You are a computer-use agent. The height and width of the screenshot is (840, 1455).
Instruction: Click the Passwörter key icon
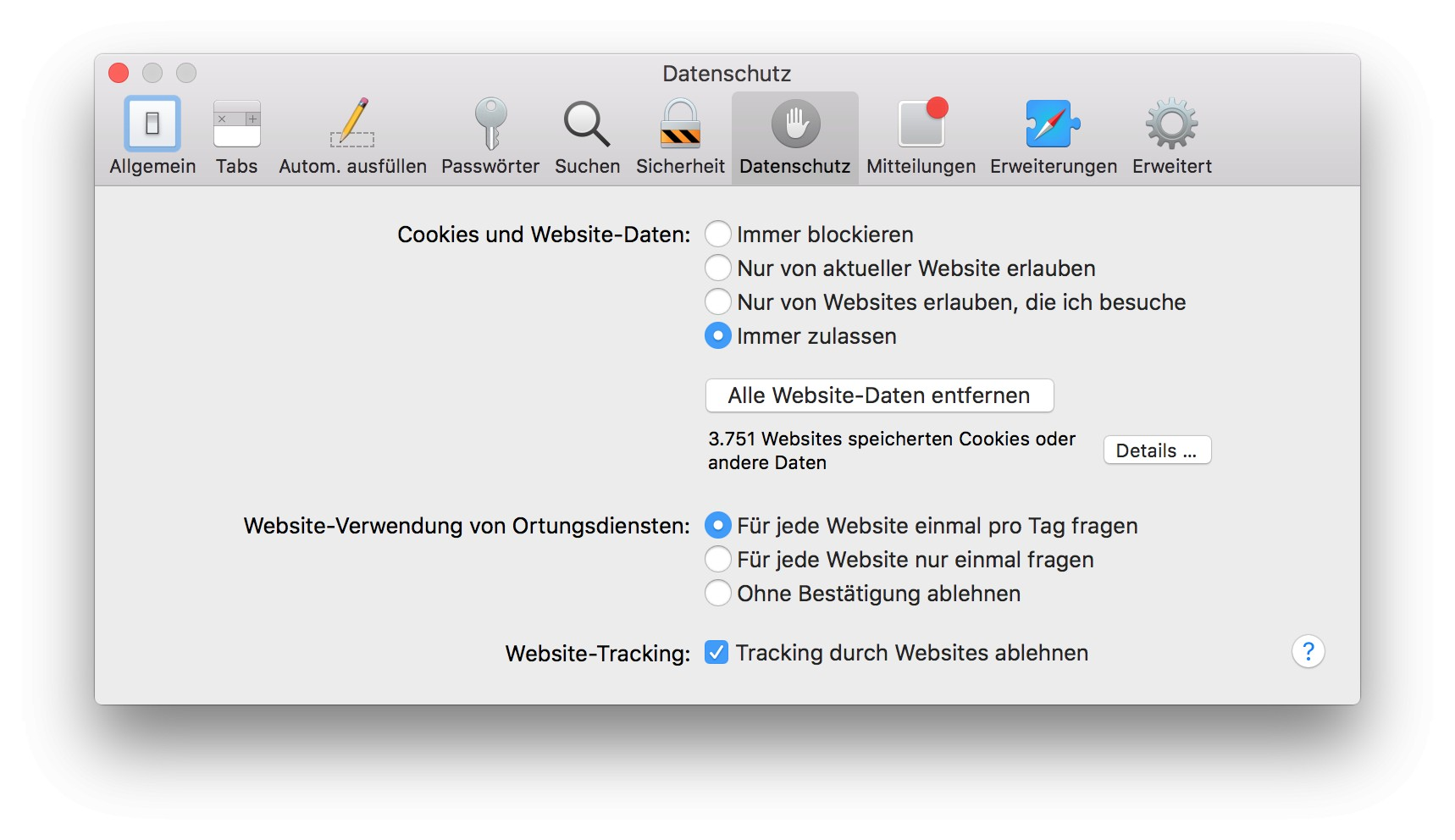[x=490, y=124]
